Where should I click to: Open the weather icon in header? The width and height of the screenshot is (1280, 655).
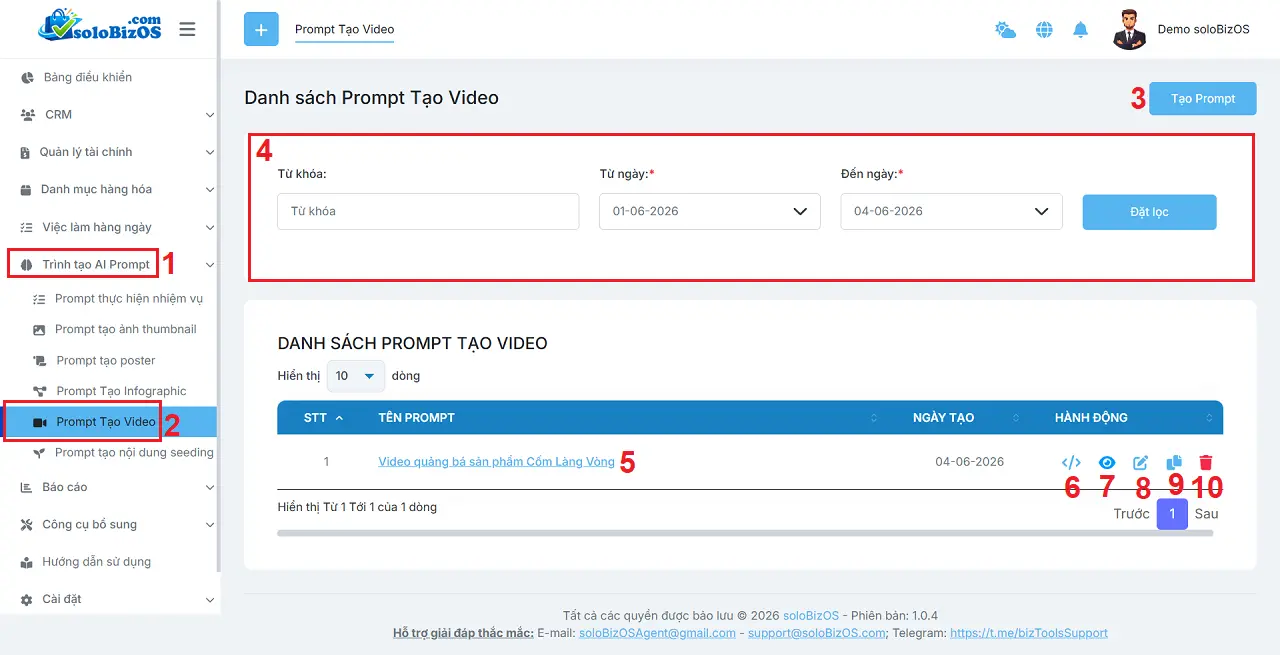pyautogui.click(x=1005, y=30)
